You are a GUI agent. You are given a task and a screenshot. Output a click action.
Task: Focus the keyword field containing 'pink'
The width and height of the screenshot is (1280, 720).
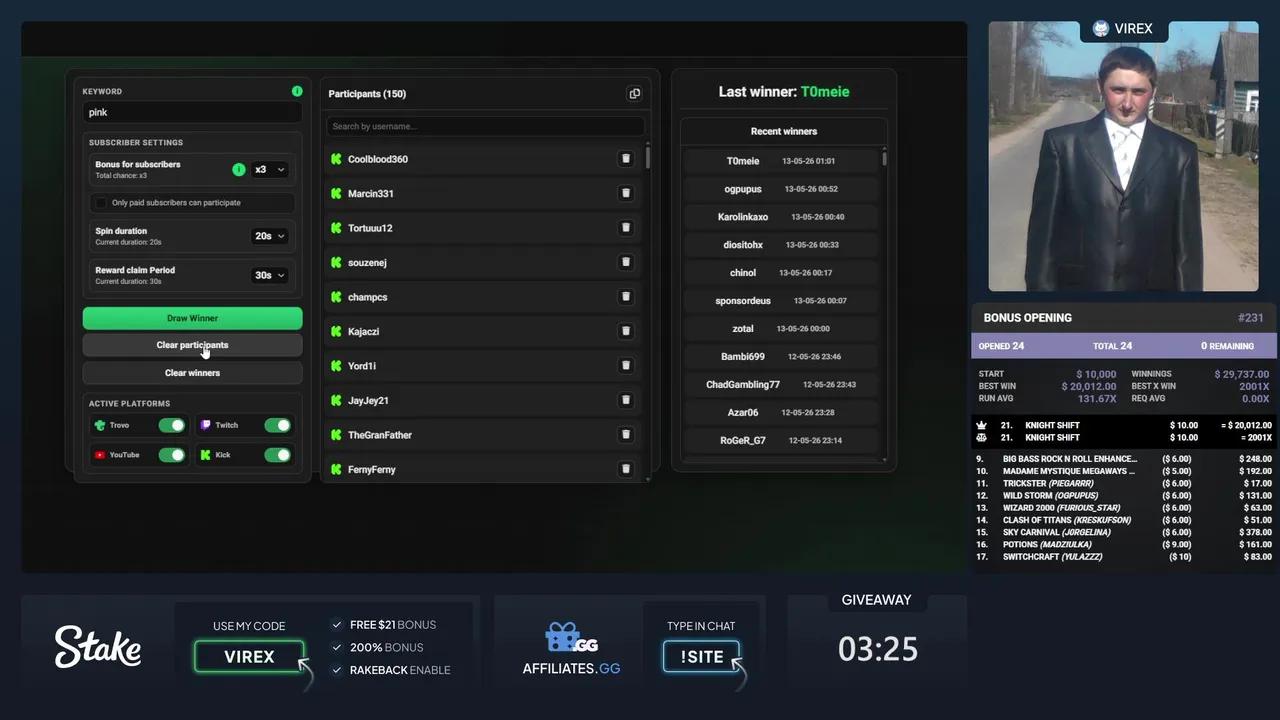(x=192, y=113)
